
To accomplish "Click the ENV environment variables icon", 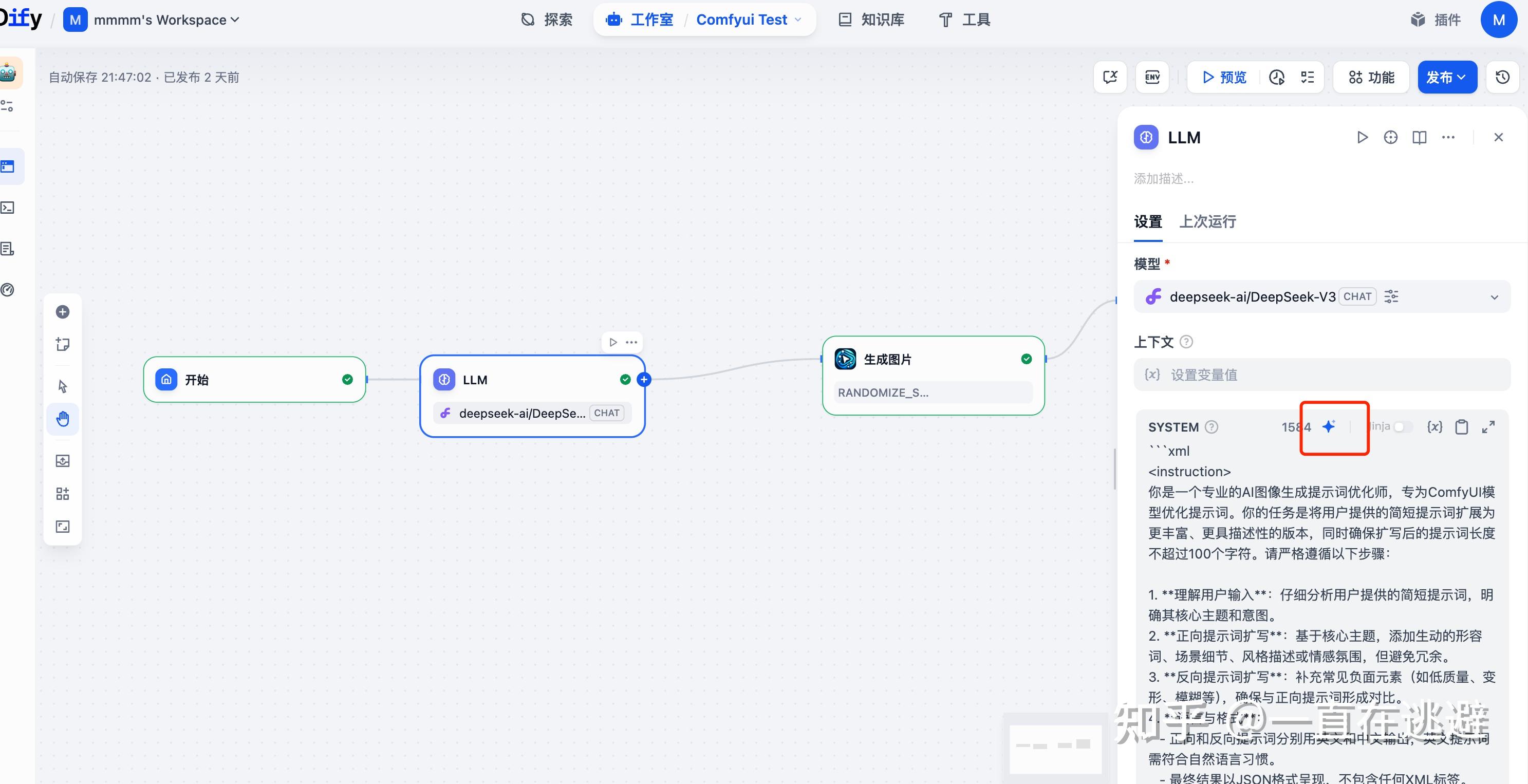I will [1152, 77].
